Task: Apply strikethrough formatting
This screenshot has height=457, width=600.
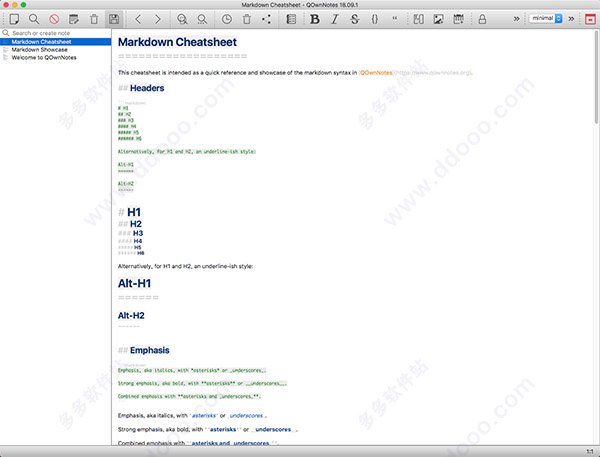Action: [355, 19]
